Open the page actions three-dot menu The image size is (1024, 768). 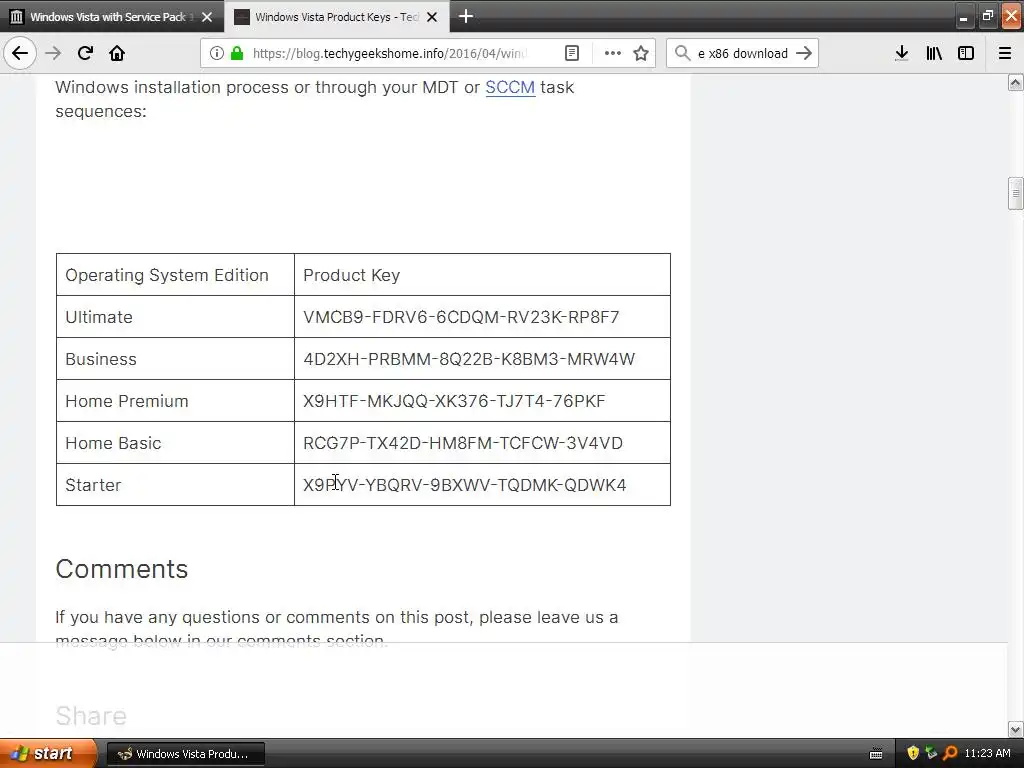coord(613,53)
